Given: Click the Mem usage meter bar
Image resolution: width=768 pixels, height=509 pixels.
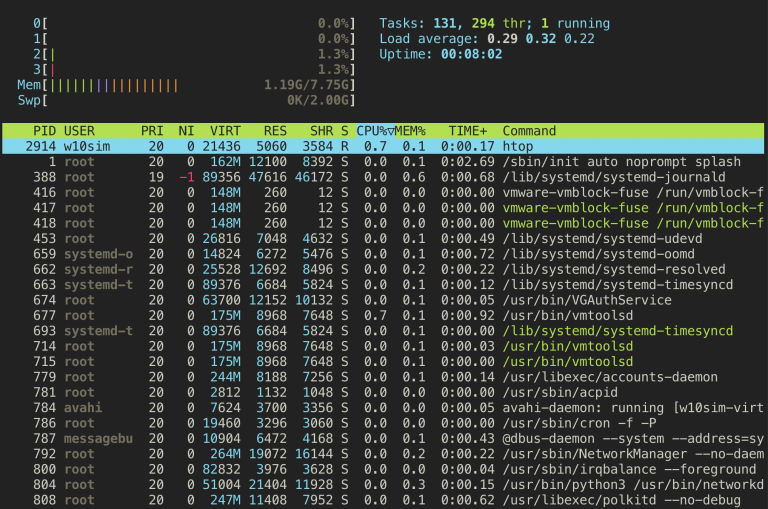Looking at the screenshot, I should click(186, 85).
